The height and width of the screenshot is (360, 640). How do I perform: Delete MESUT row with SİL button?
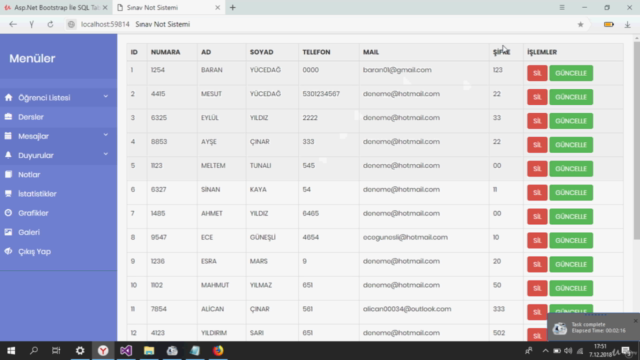[537, 97]
